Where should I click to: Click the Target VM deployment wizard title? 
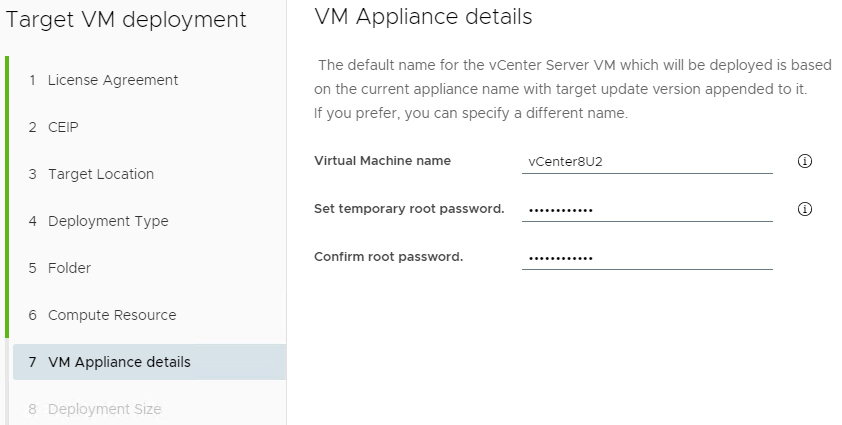click(x=126, y=20)
